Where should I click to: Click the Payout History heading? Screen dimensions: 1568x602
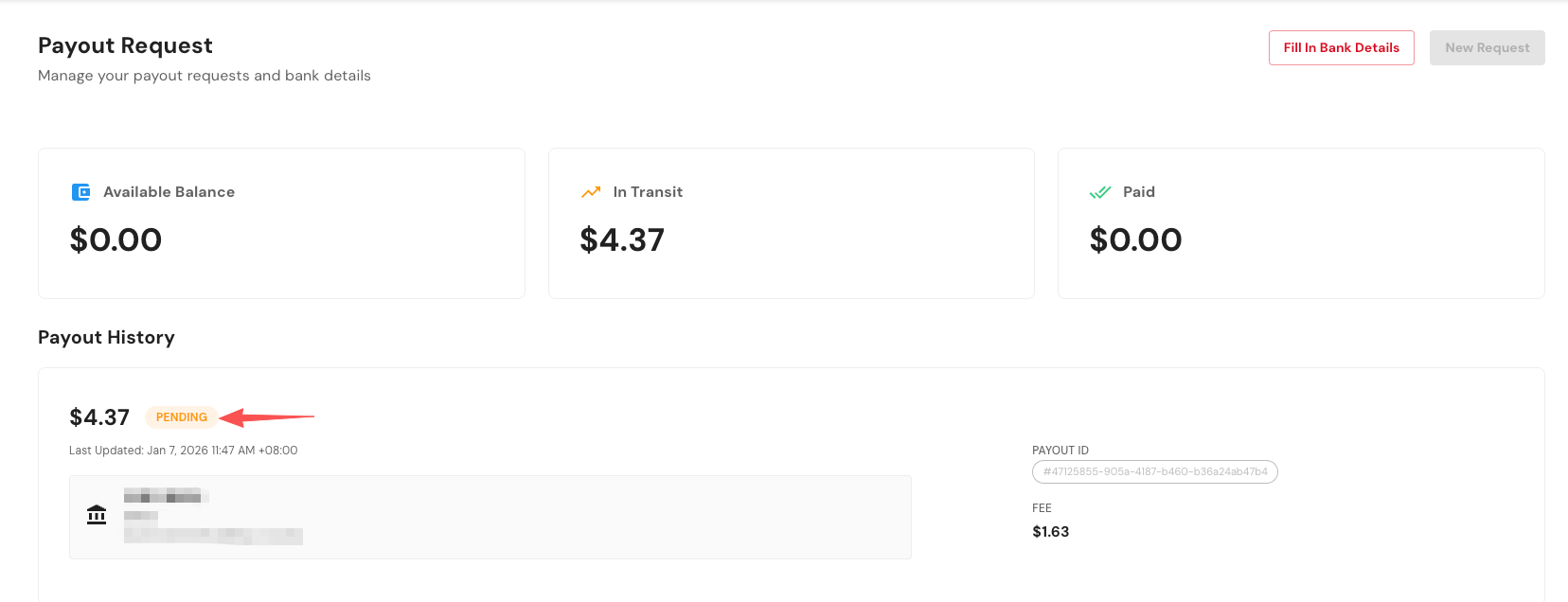pyautogui.click(x=106, y=338)
